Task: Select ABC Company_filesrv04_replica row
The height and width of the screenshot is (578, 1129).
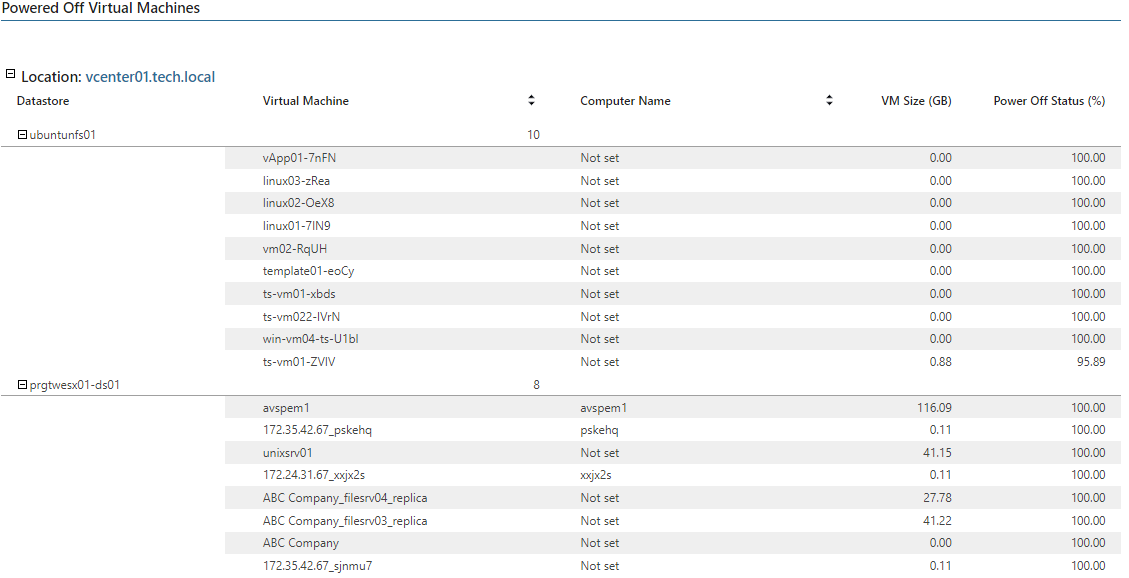Action: pos(673,498)
